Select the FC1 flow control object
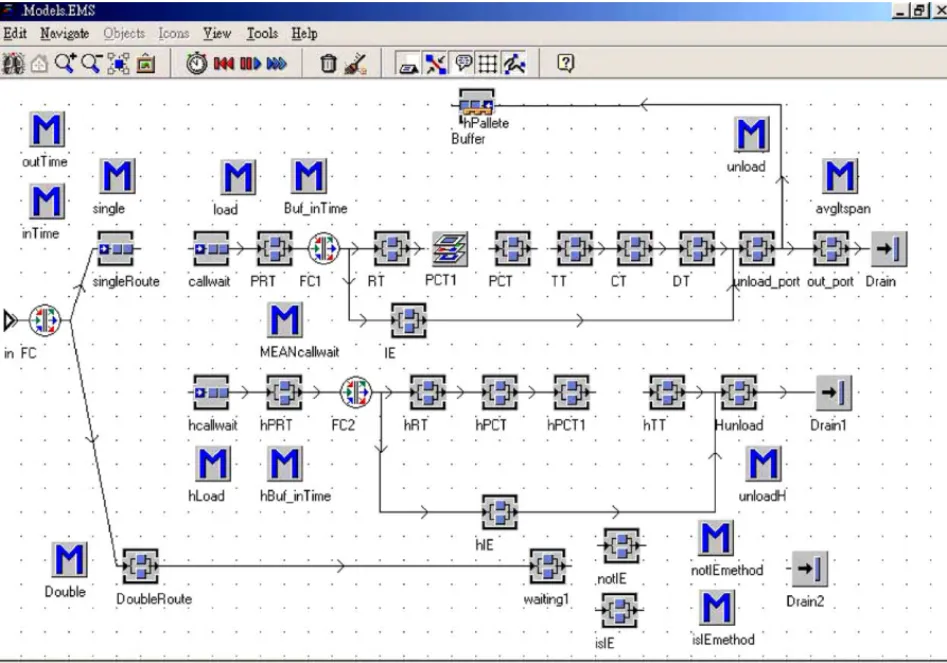Image resolution: width=947 pixels, height=663 pixels. (x=324, y=248)
